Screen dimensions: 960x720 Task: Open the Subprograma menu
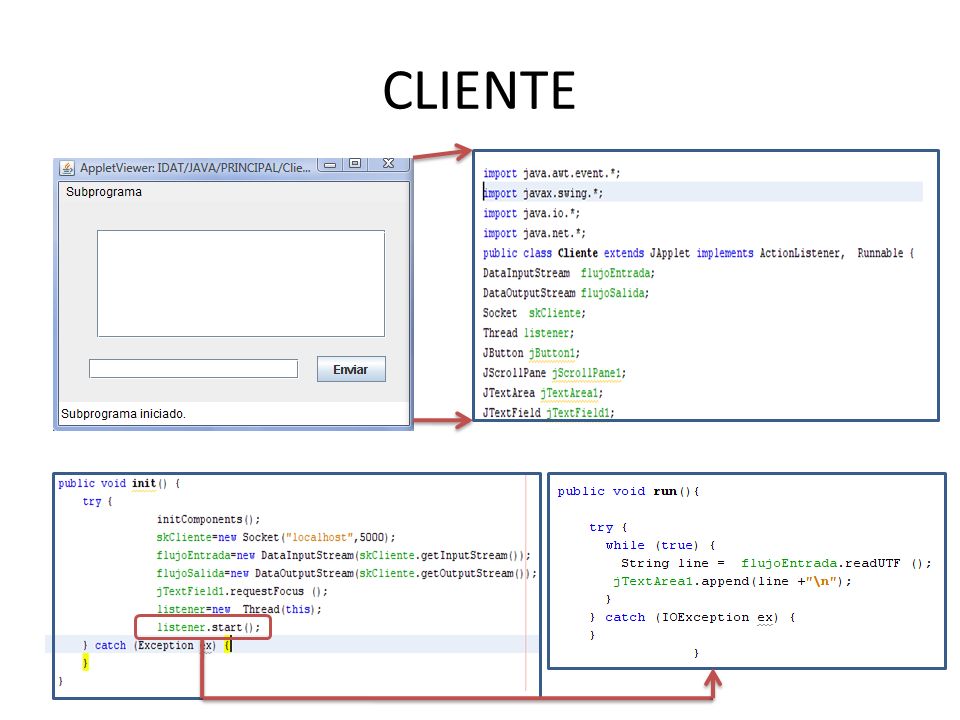[x=103, y=192]
